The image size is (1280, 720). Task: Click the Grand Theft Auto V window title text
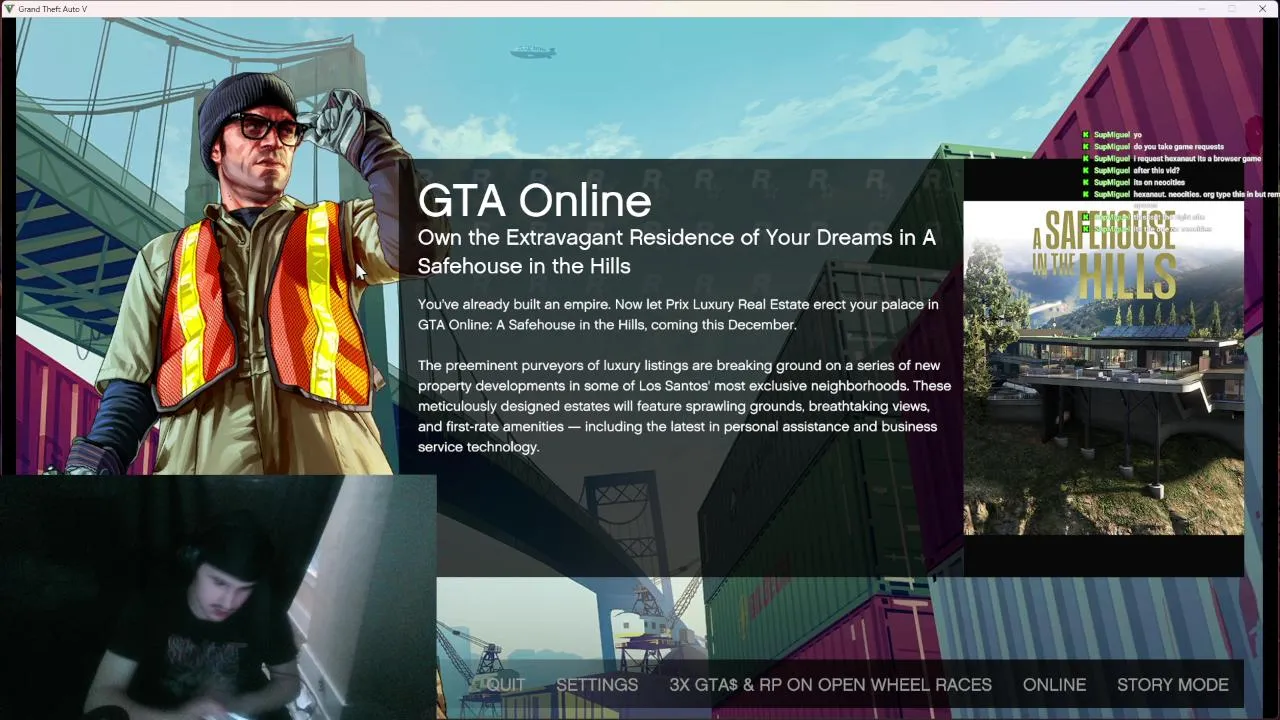[x=52, y=9]
